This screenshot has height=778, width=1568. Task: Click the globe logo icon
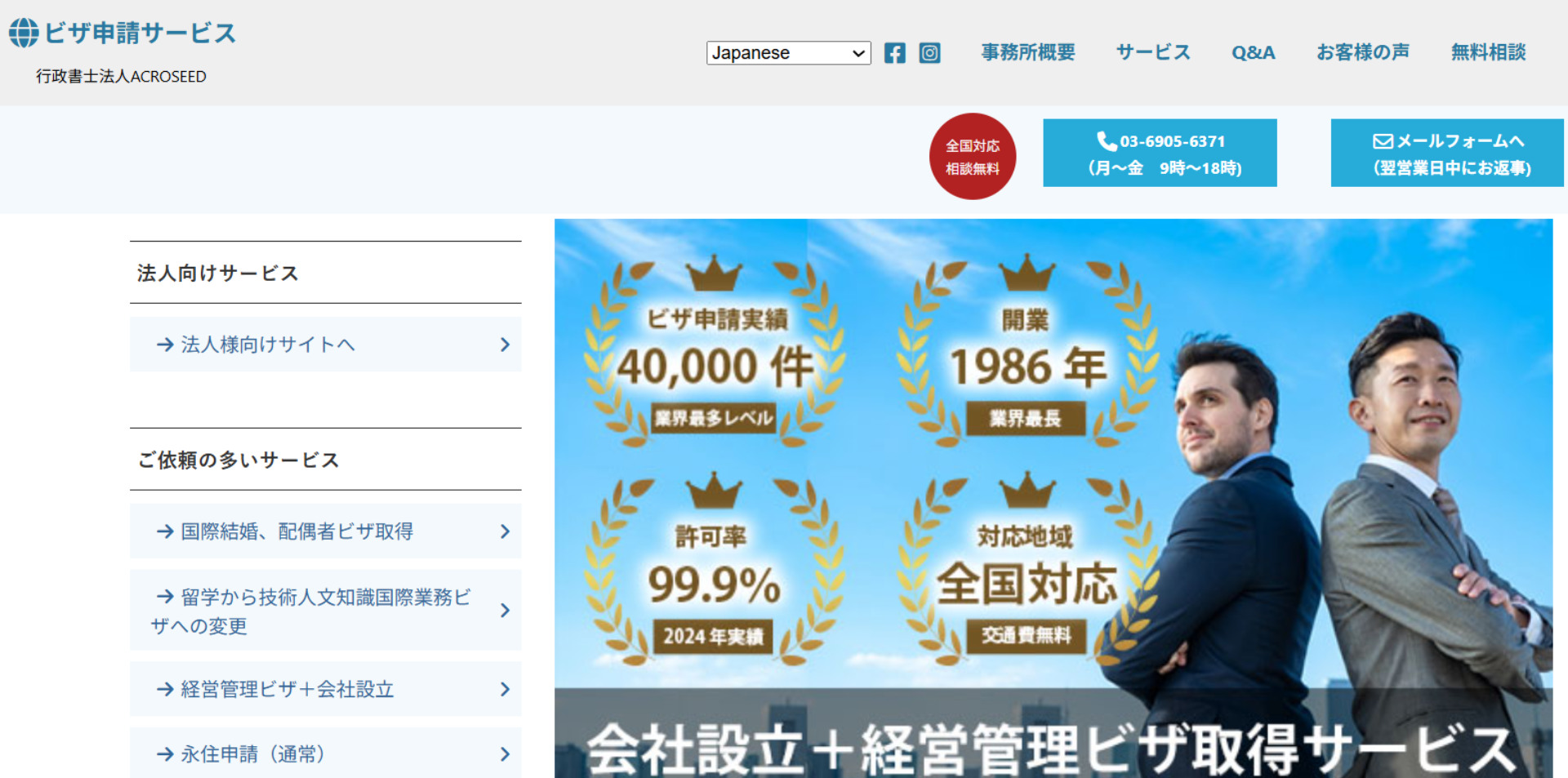(24, 33)
